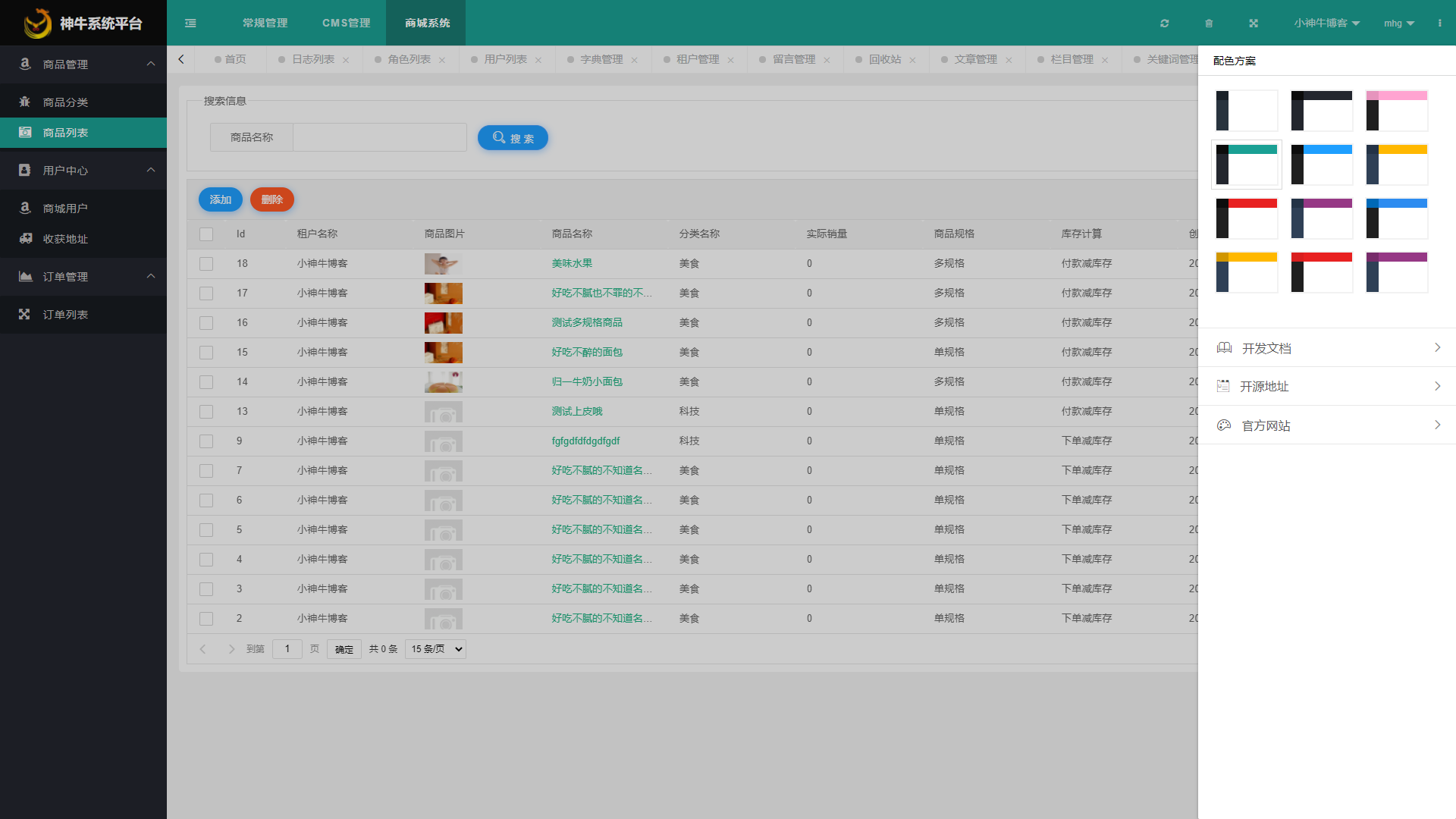The height and width of the screenshot is (819, 1456).
Task: Click the sidebar collapse menu icon
Action: pyautogui.click(x=190, y=23)
